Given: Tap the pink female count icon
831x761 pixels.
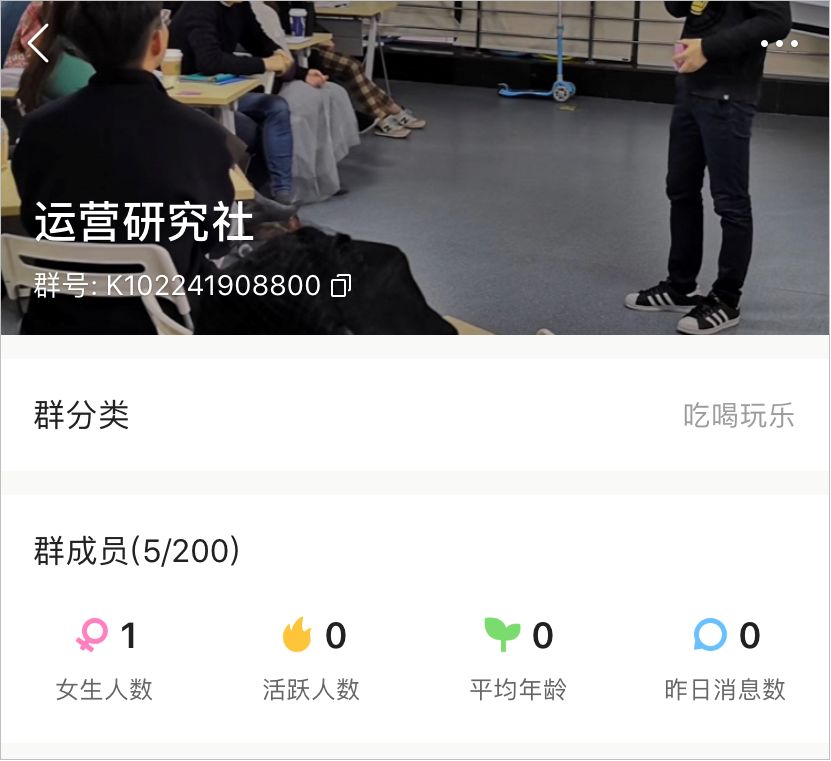Looking at the screenshot, I should (x=92, y=634).
